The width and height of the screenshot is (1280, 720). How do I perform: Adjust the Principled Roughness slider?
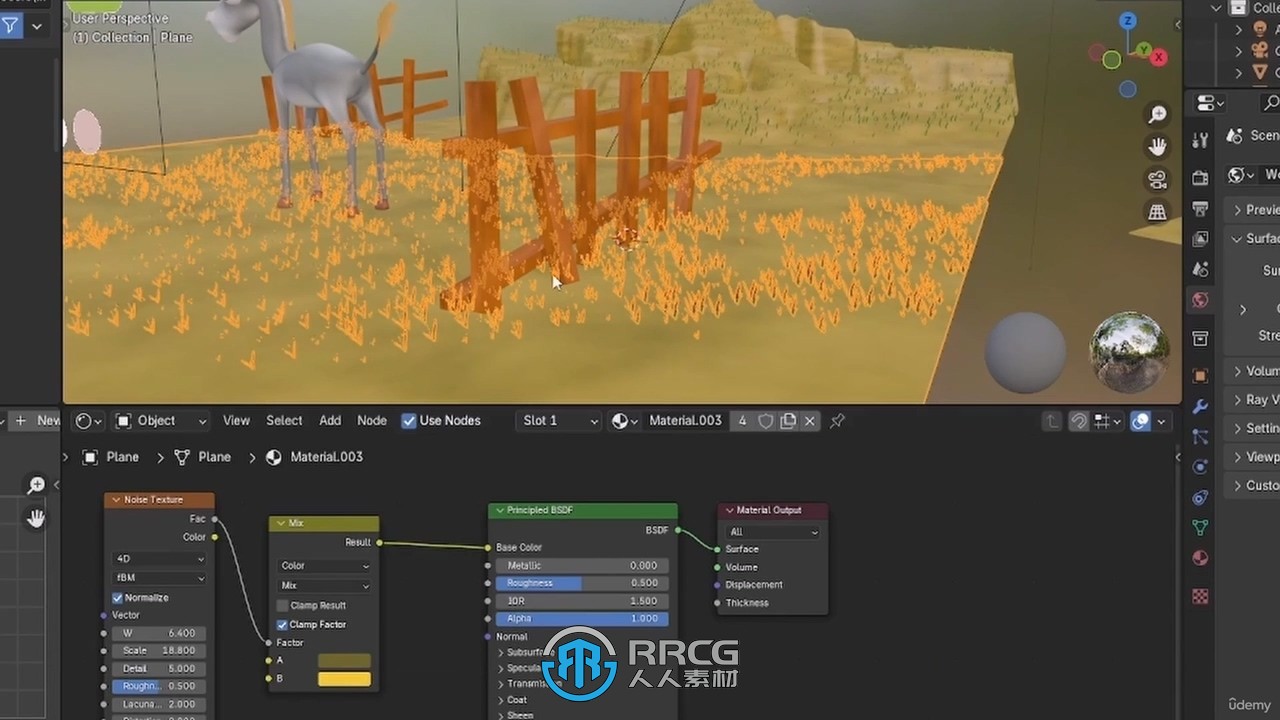point(582,583)
